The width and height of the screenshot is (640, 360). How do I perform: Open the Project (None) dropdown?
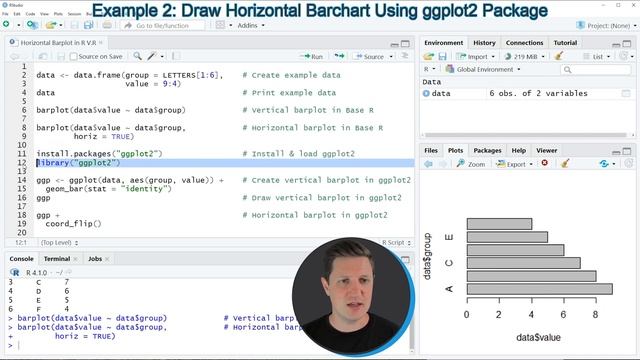pos(606,25)
